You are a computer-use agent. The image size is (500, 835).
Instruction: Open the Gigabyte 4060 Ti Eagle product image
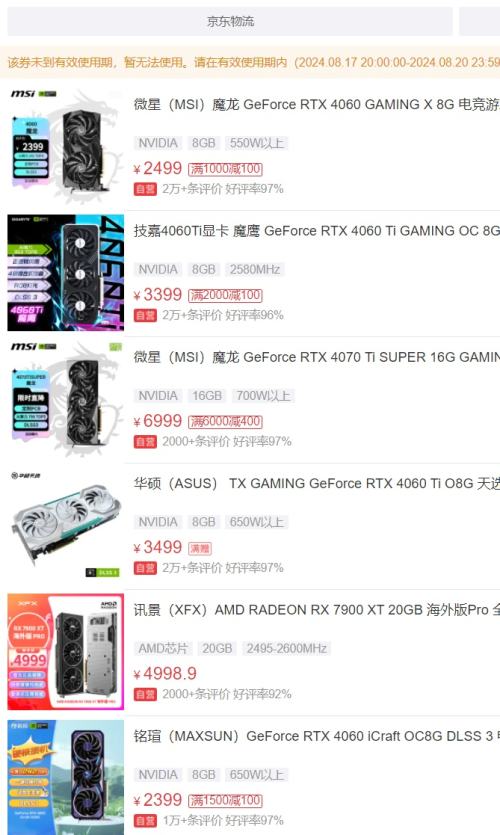point(65,273)
